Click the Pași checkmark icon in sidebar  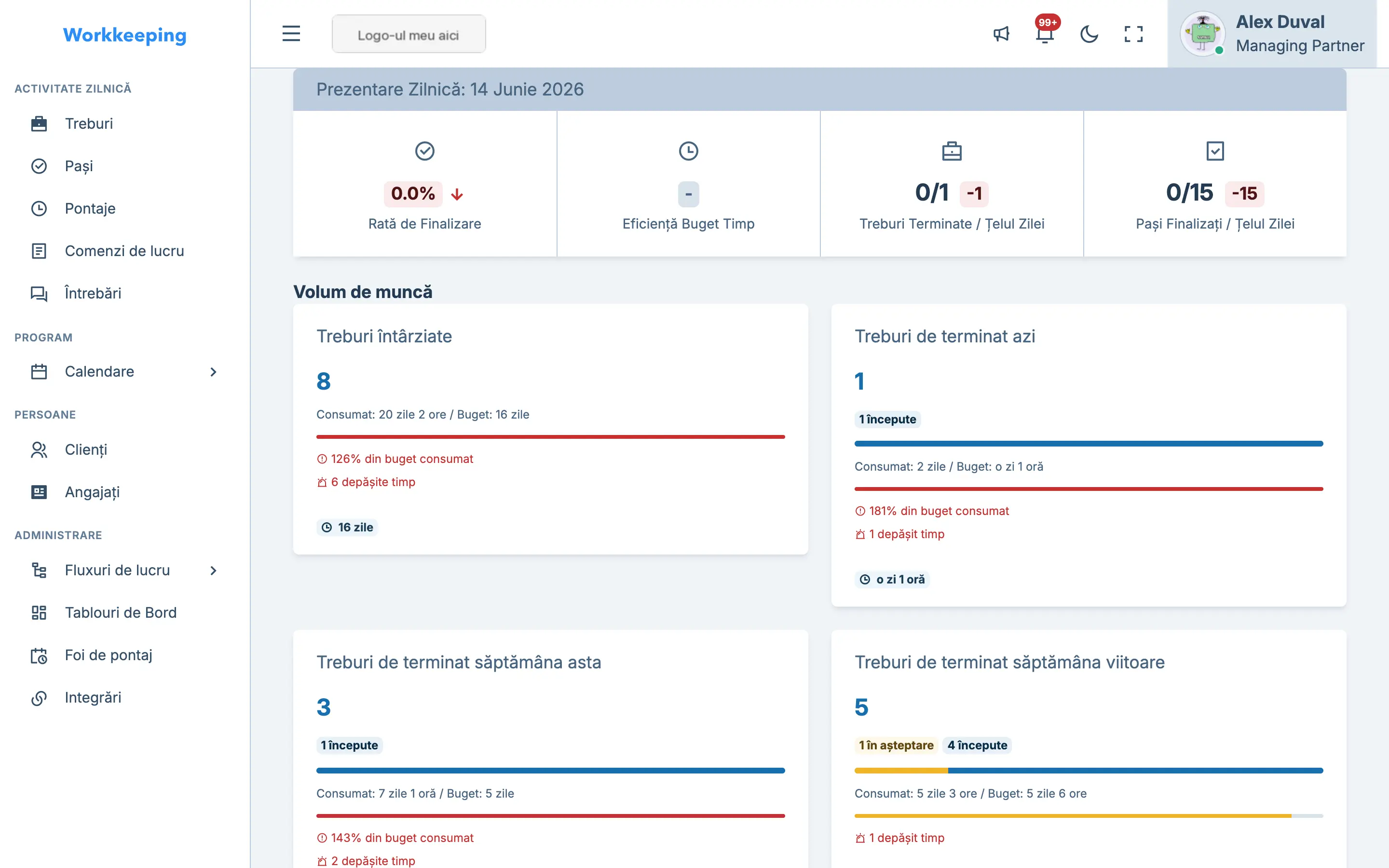tap(39, 166)
